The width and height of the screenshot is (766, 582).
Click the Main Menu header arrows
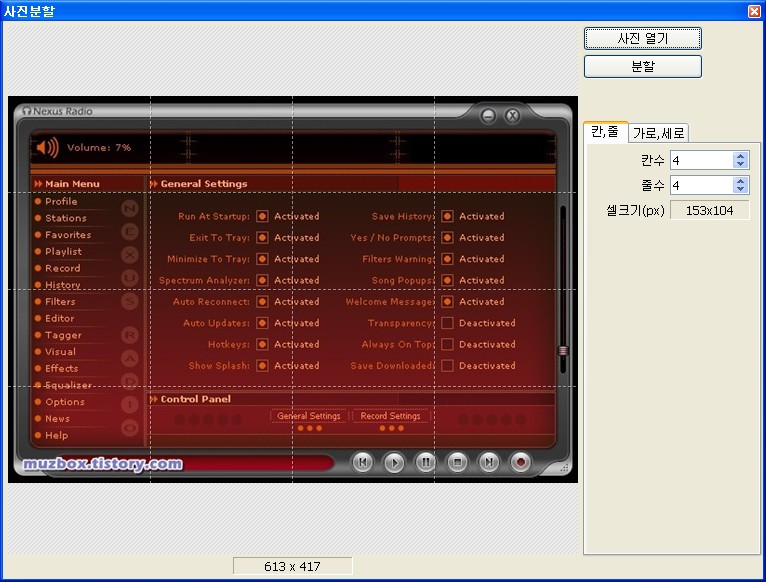point(38,184)
